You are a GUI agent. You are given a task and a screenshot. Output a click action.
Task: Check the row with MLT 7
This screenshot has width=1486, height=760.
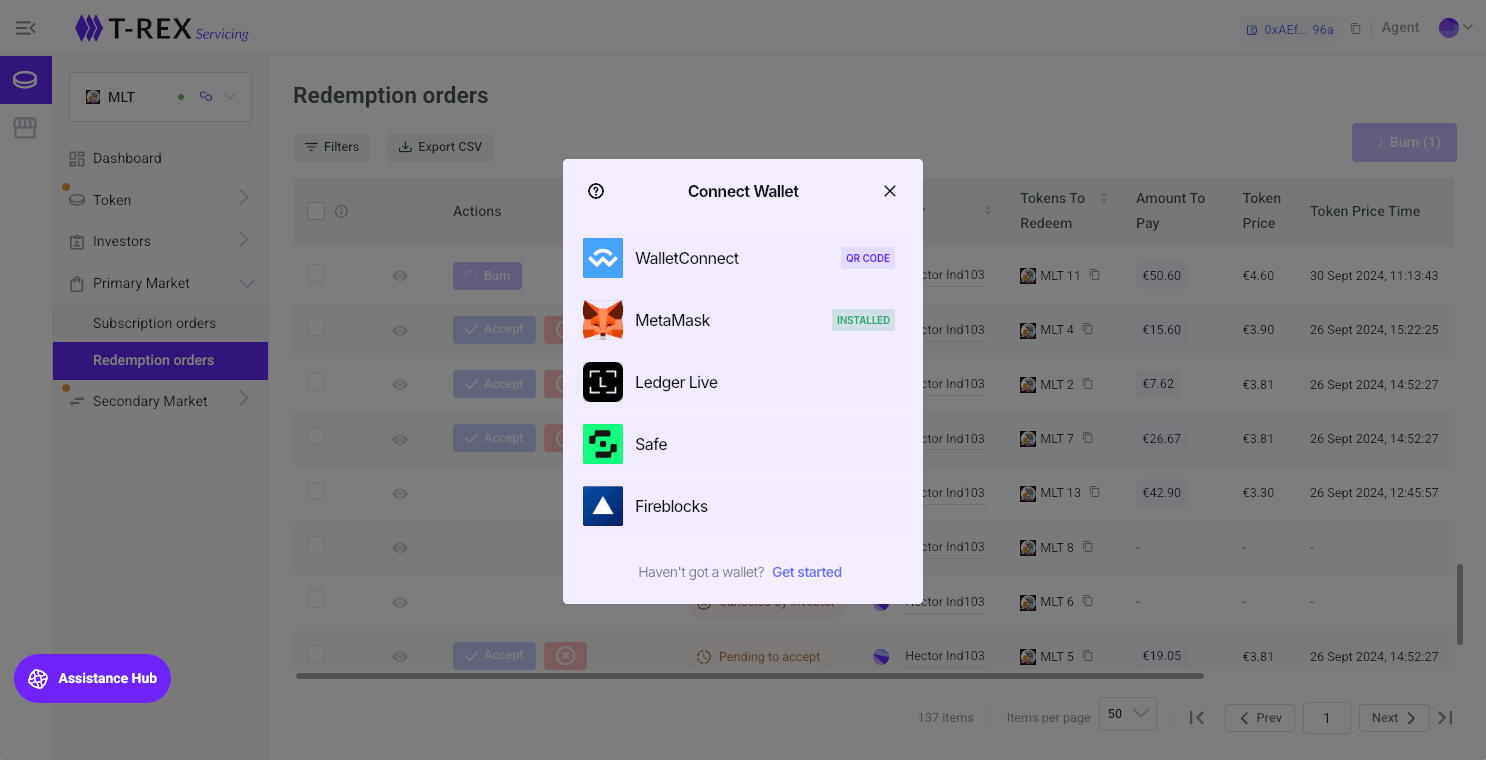[316, 436]
